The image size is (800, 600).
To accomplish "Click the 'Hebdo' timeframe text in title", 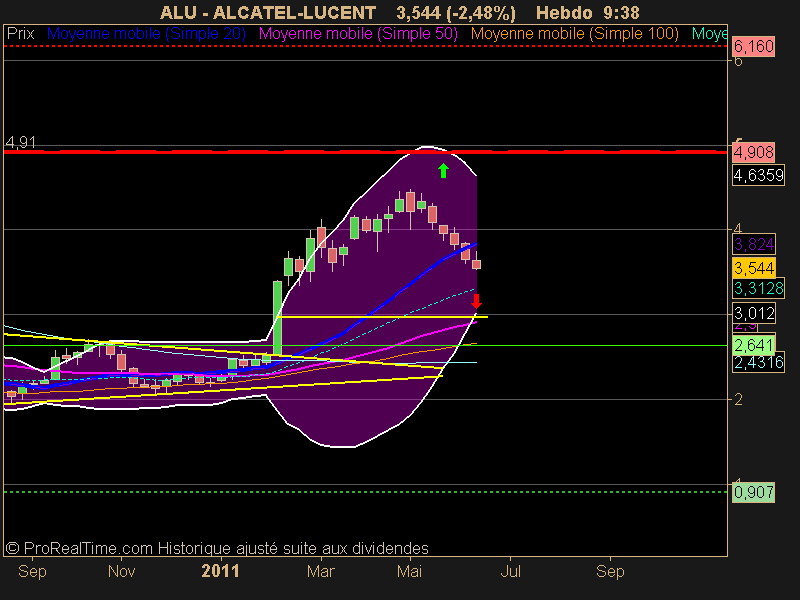I will 564,13.
